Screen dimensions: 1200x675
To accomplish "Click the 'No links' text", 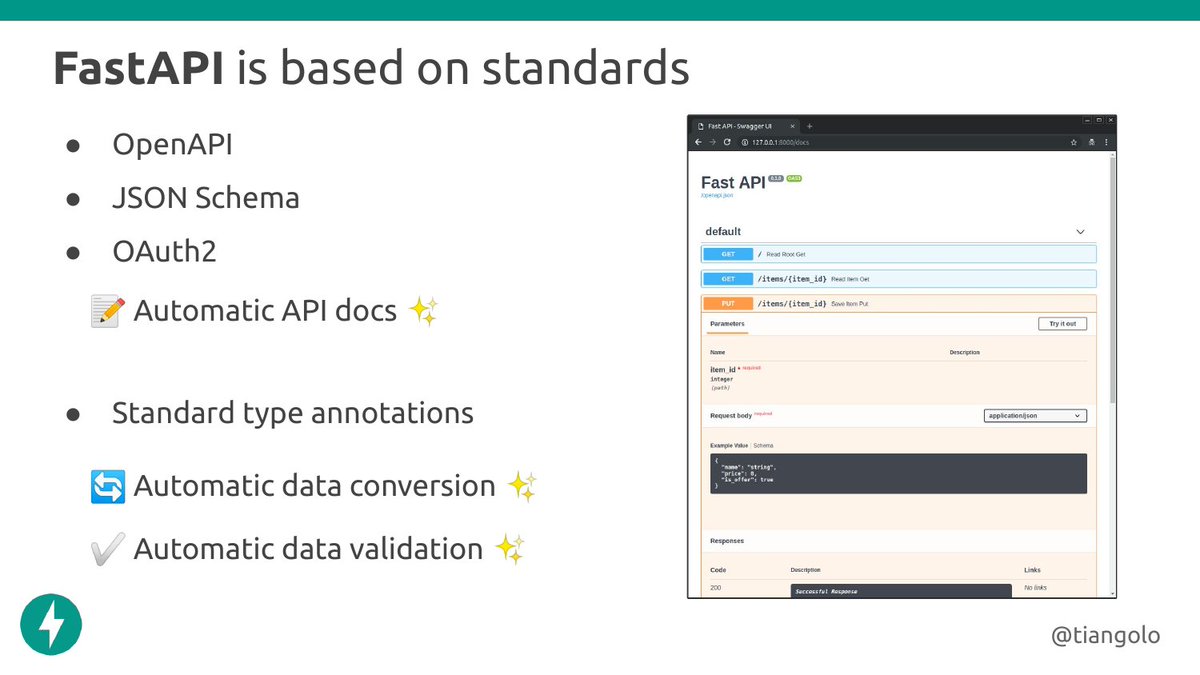I will pos(1035,588).
